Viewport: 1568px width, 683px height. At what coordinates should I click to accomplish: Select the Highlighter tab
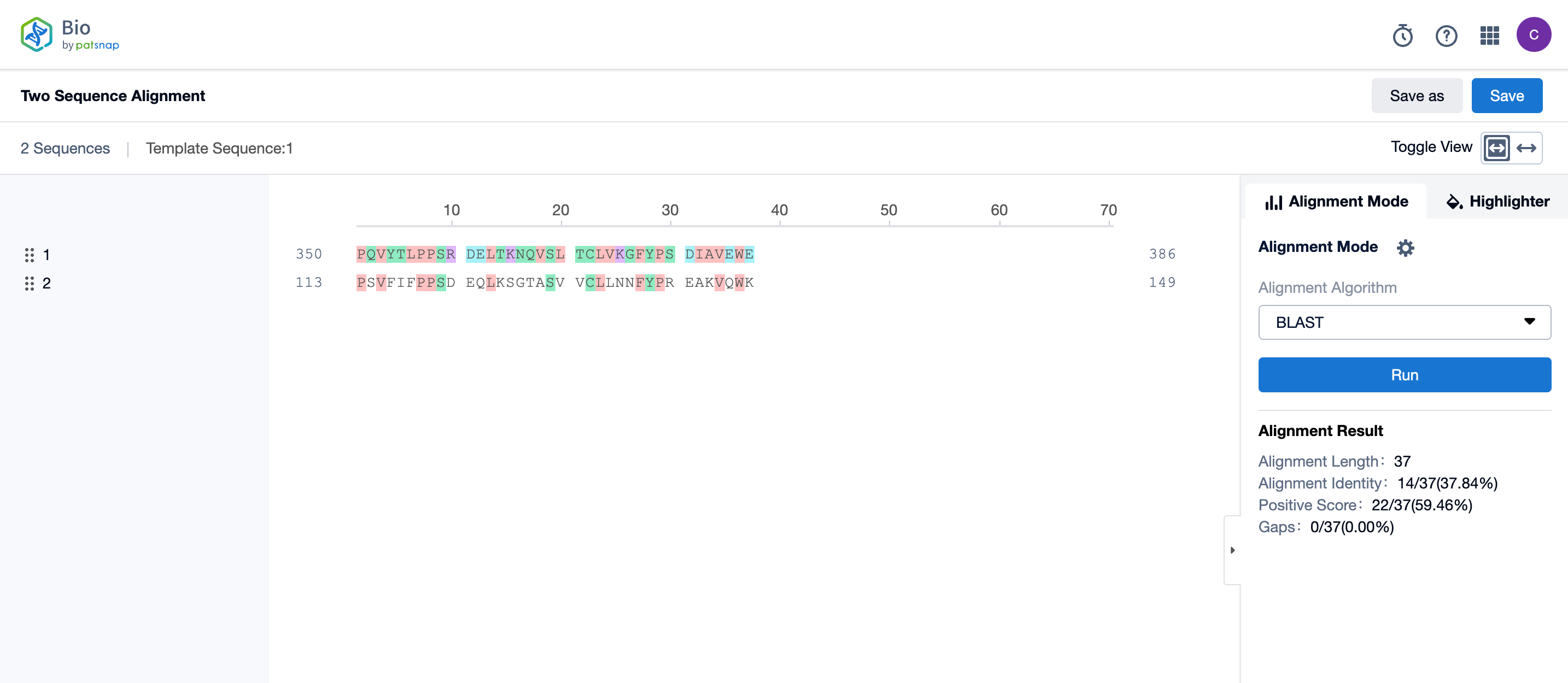point(1498,201)
